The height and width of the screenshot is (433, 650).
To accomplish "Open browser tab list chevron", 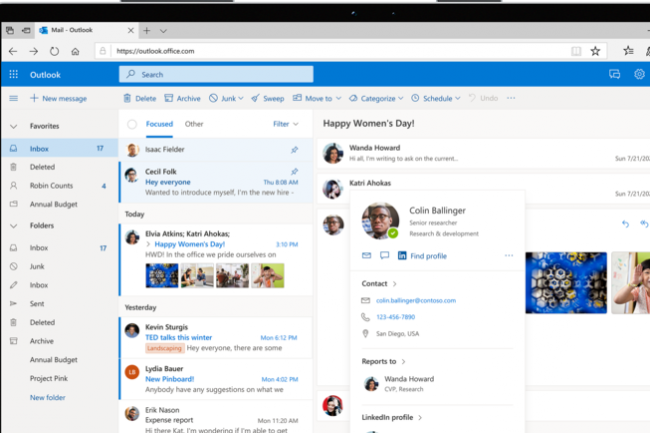I will 163,31.
